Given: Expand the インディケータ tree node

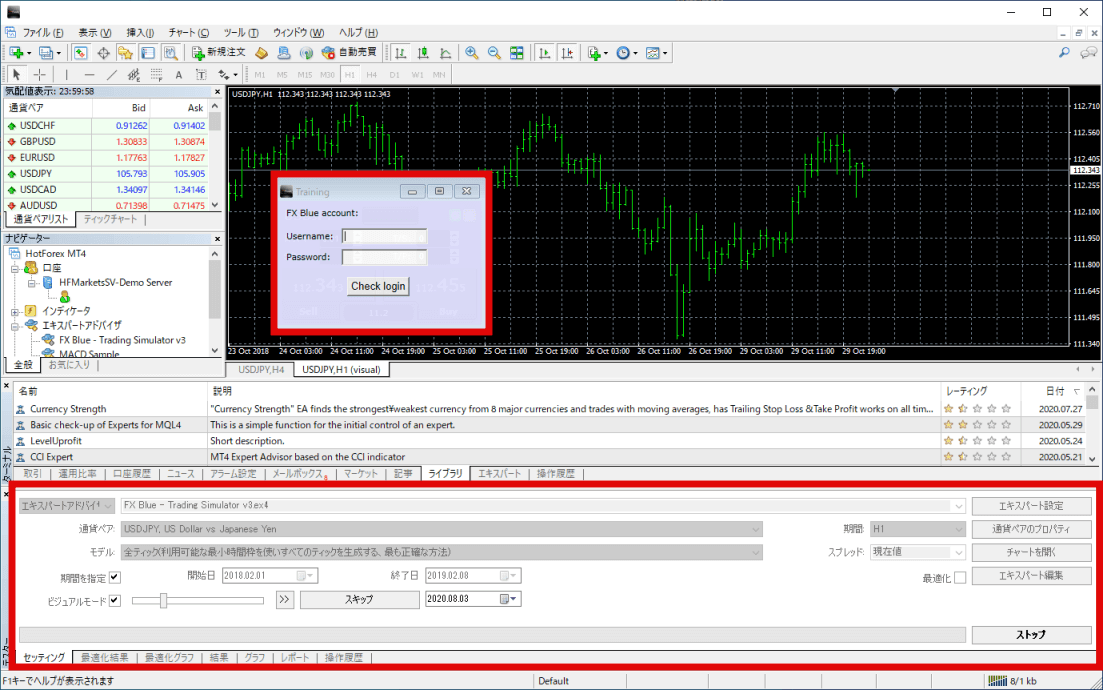Looking at the screenshot, I should (15, 311).
